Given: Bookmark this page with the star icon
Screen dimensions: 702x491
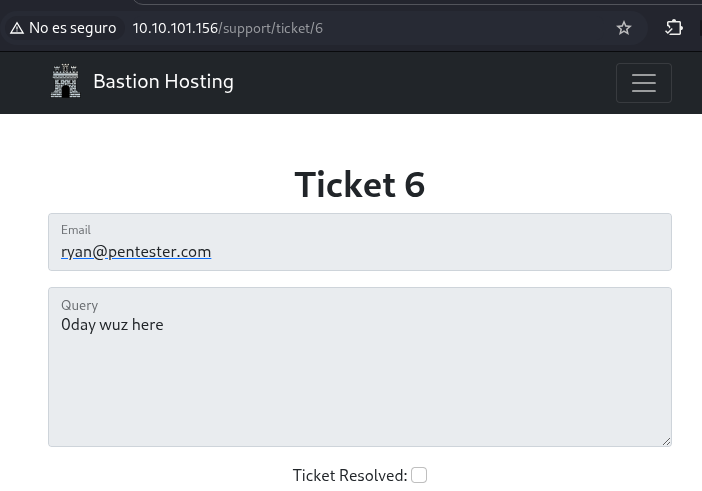Looking at the screenshot, I should click(x=624, y=28).
